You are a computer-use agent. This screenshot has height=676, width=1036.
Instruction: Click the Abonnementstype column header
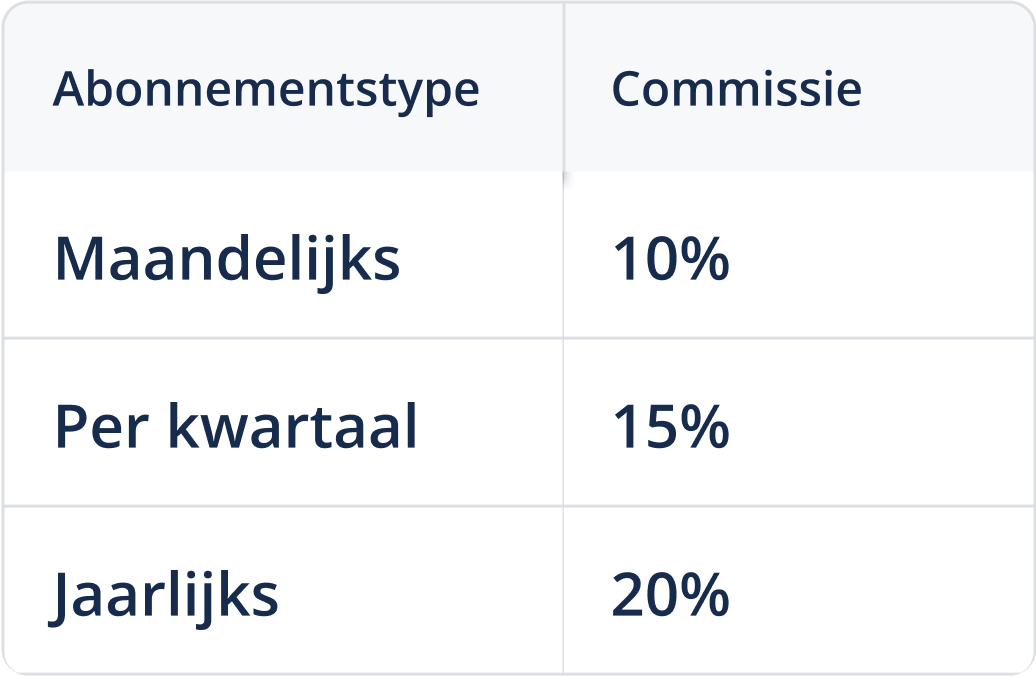pos(266,90)
